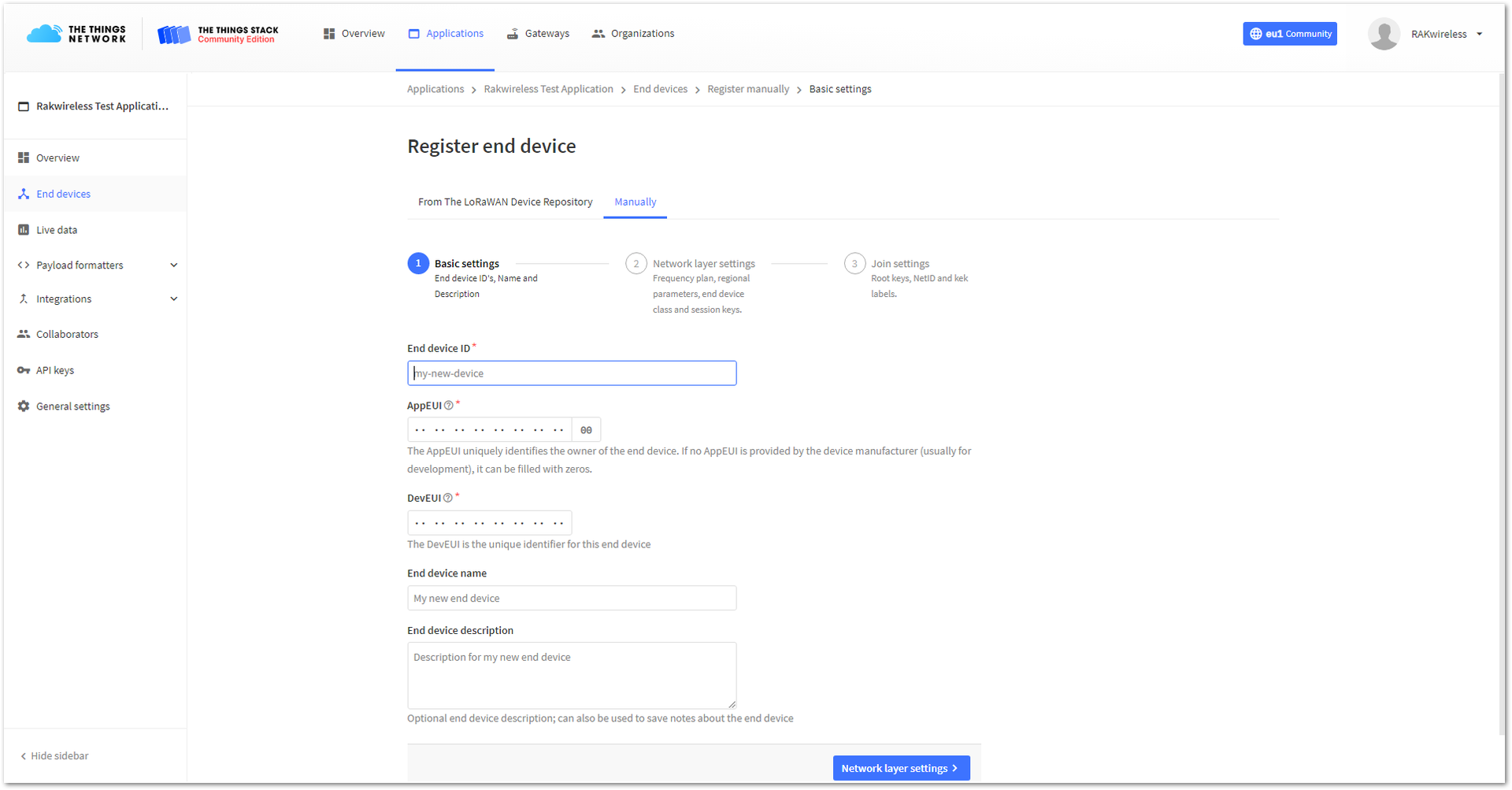
Task: Click The Things Network cloud logo
Action: point(45,34)
